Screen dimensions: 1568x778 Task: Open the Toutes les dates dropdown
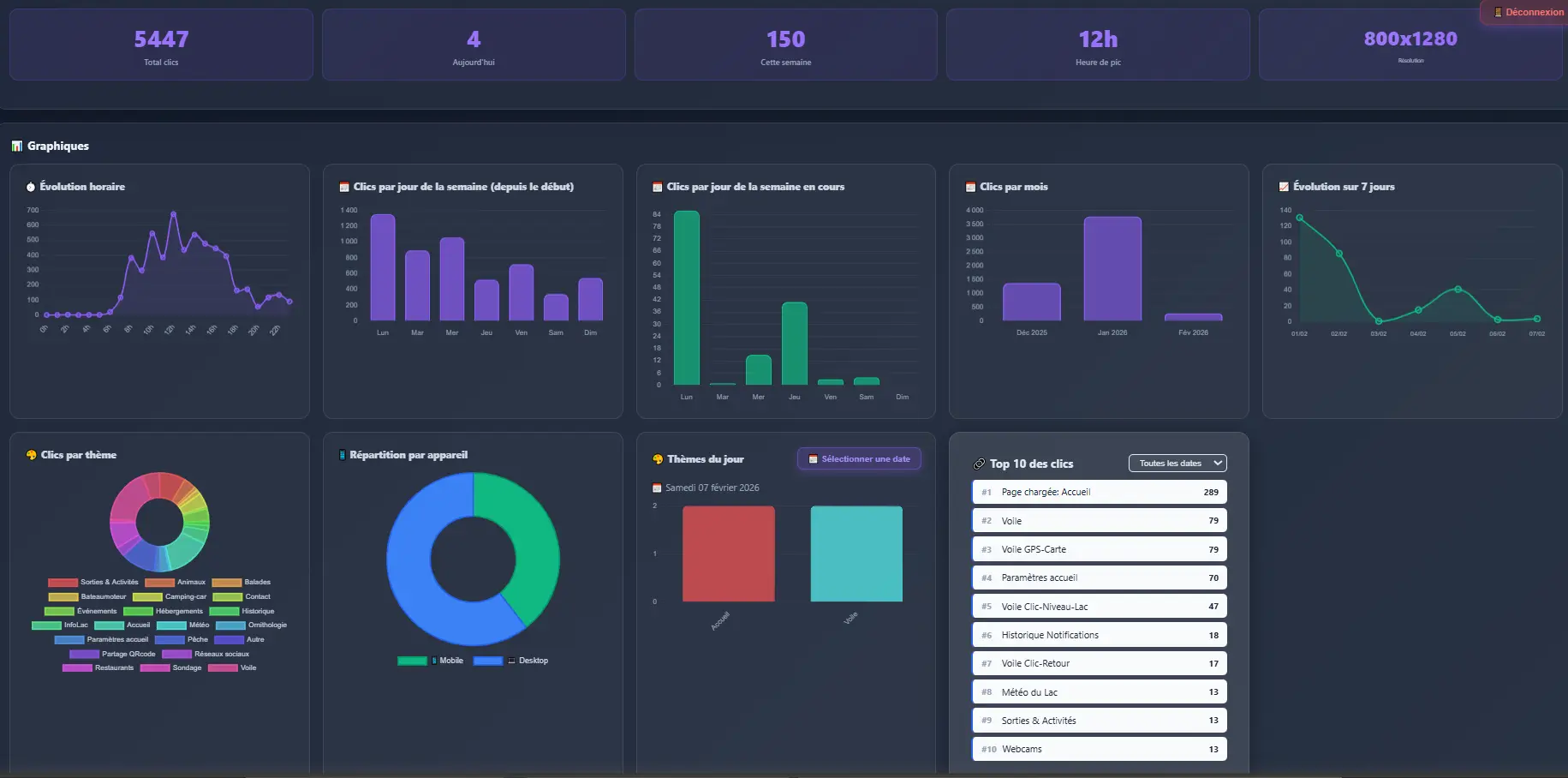pos(1177,463)
